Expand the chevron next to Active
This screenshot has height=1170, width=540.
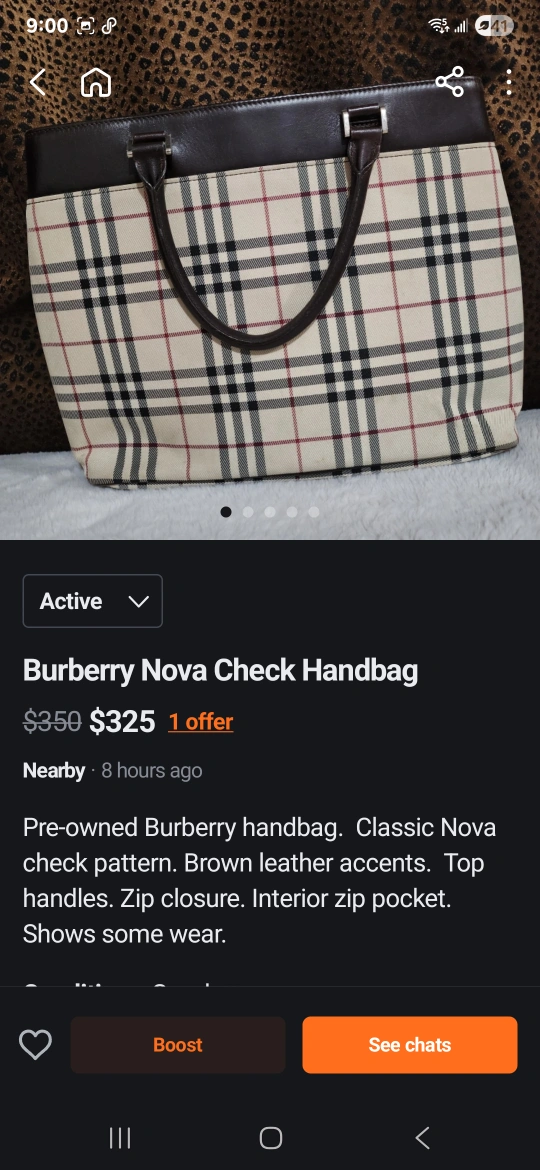pos(139,601)
